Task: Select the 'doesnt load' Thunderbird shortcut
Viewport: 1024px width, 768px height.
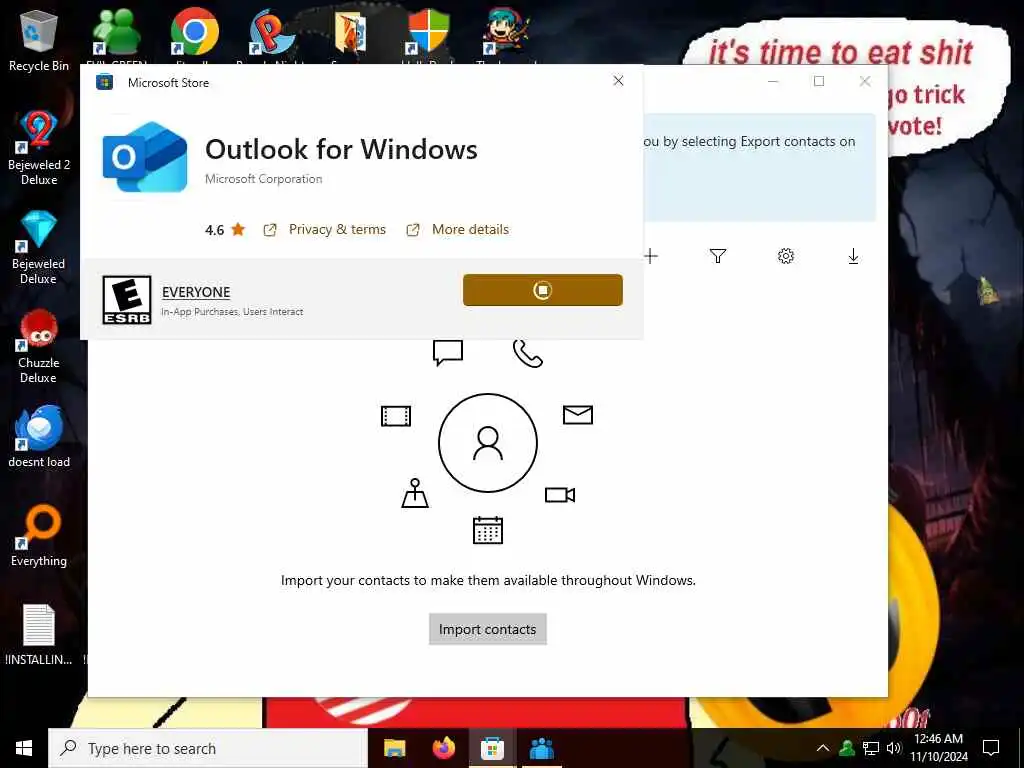Action: tap(39, 436)
